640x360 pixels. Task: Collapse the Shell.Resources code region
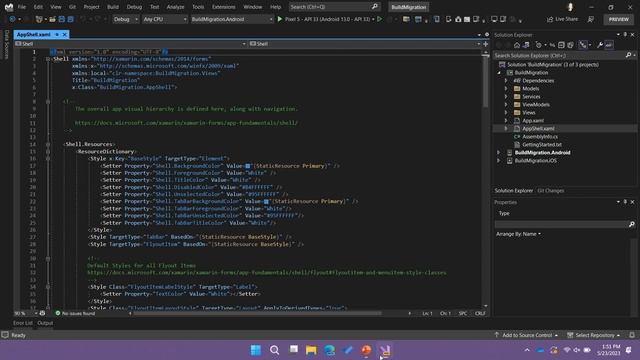click(x=48, y=144)
